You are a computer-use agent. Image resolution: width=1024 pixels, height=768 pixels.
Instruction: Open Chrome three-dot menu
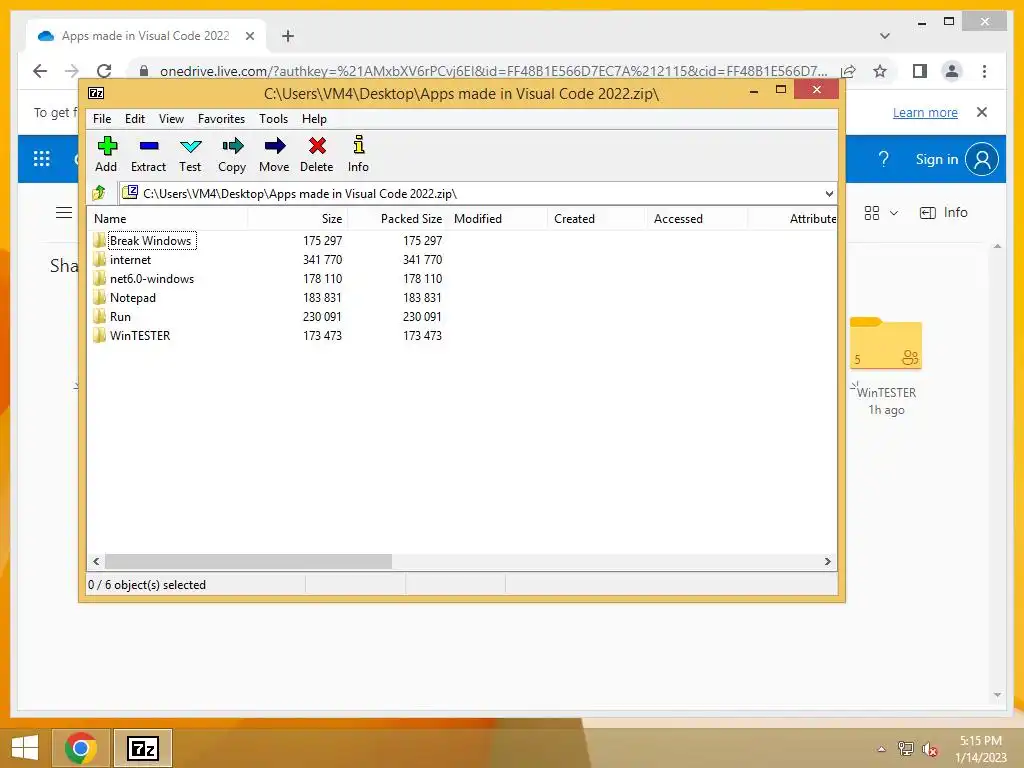click(x=985, y=71)
